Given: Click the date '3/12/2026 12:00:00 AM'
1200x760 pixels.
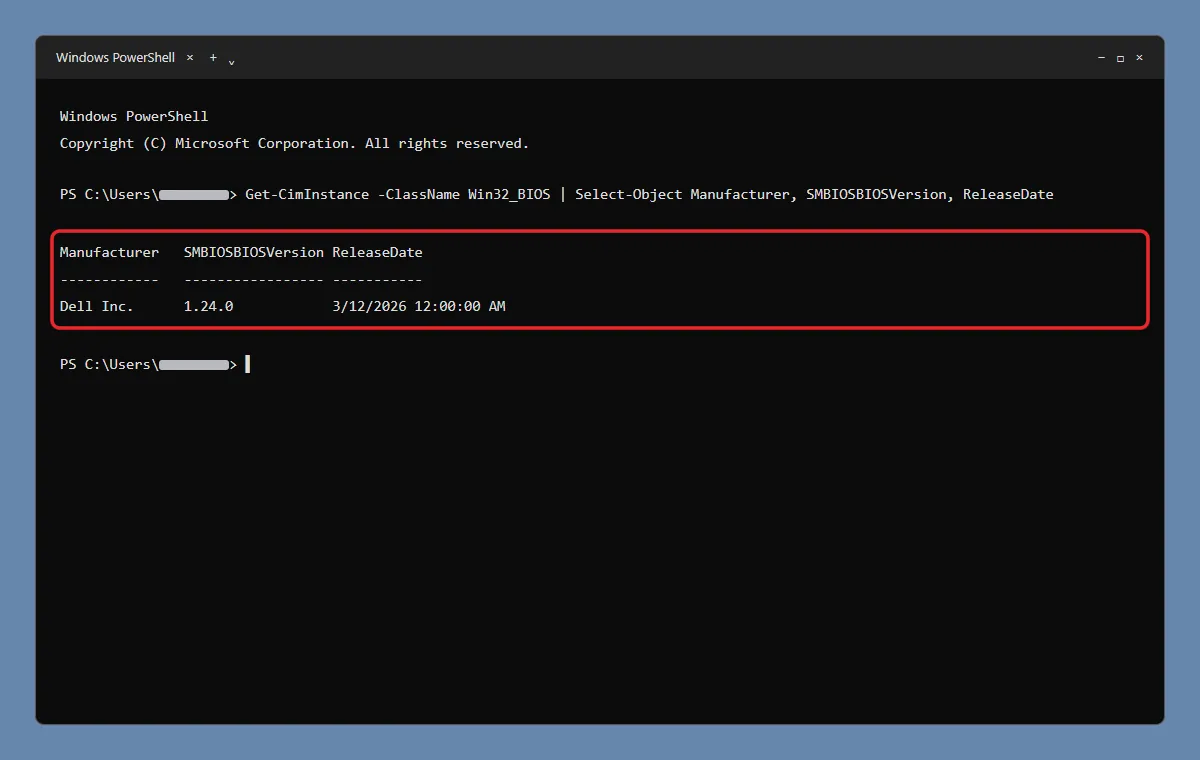Looking at the screenshot, I should (x=419, y=306).
